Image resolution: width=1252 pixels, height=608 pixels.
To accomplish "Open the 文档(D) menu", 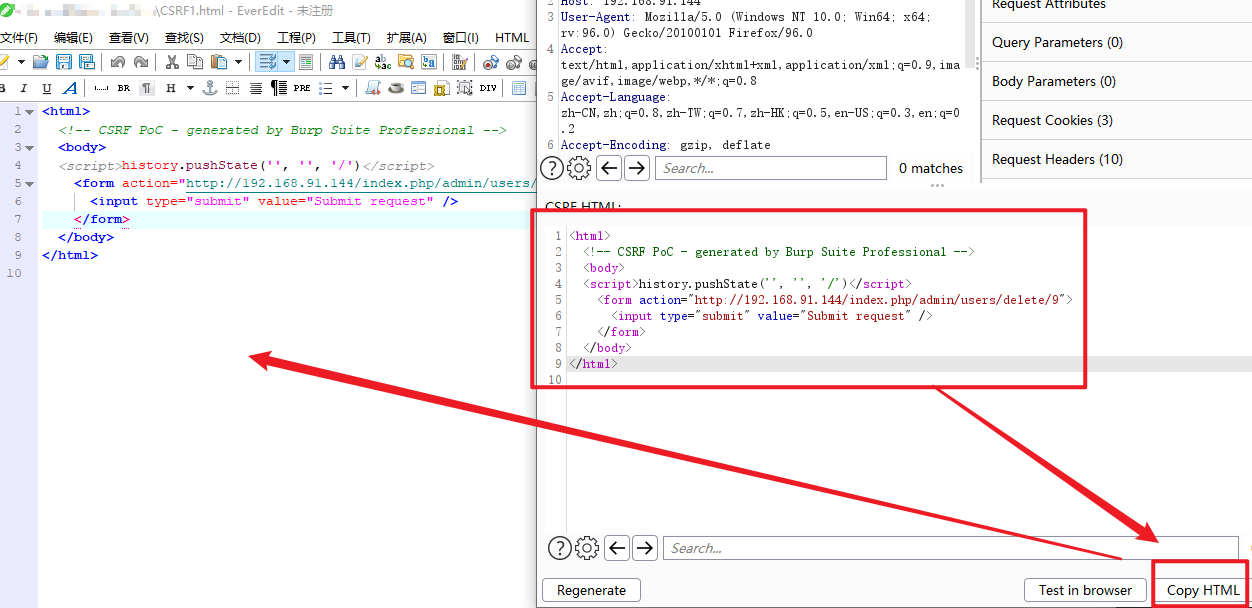I will coord(240,38).
